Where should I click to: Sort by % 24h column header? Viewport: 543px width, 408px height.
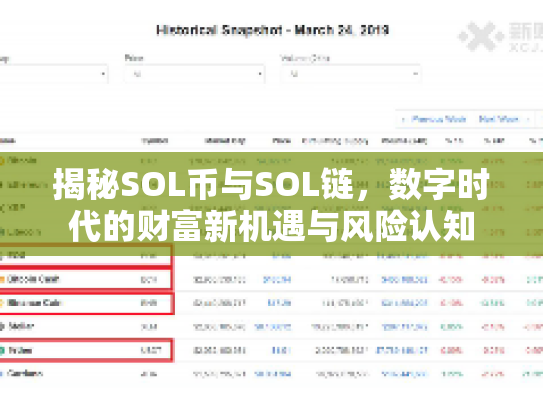tap(494, 141)
